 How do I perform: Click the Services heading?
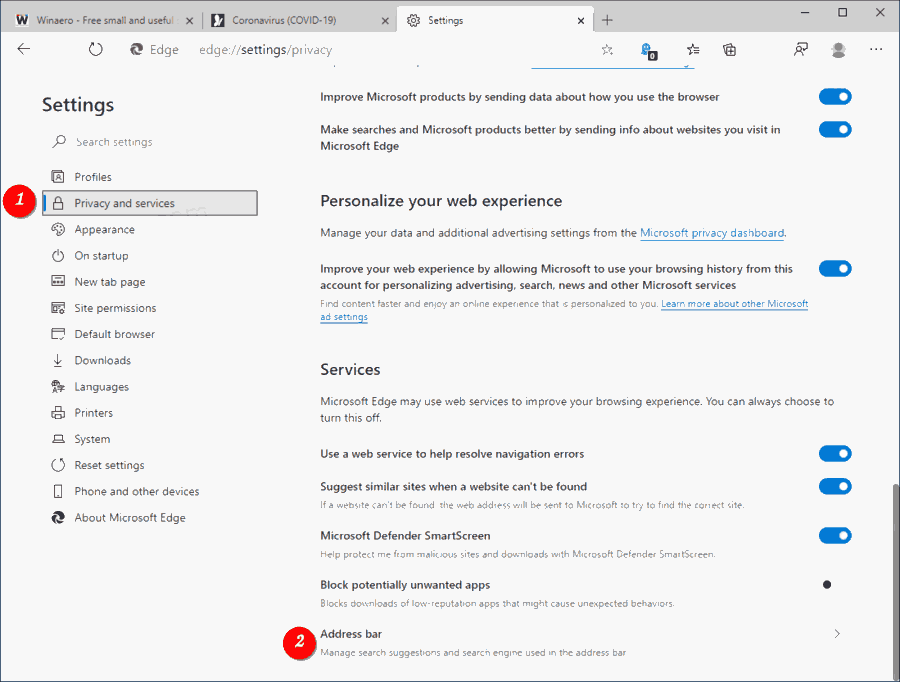tap(350, 369)
